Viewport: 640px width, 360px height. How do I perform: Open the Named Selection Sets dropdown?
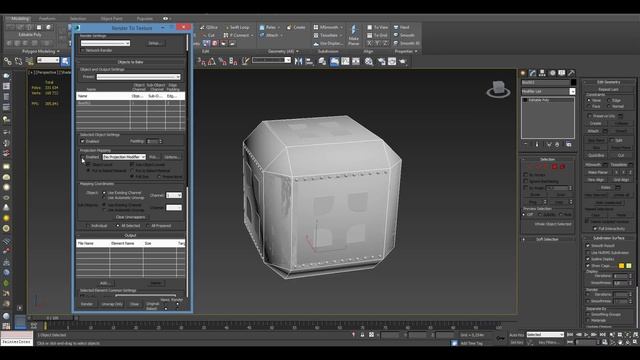(271, 60)
